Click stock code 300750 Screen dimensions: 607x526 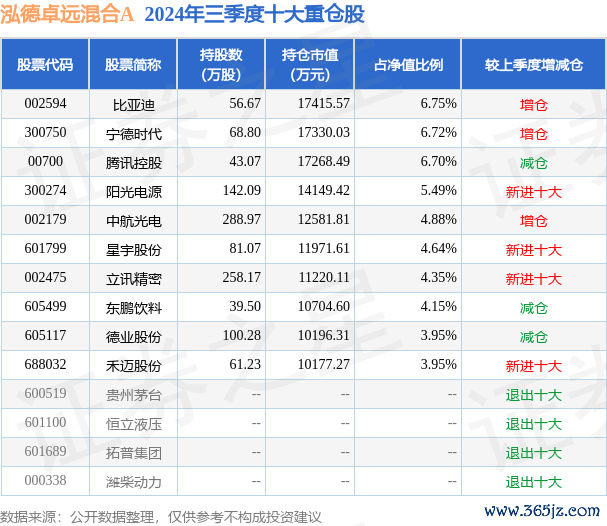(45, 133)
